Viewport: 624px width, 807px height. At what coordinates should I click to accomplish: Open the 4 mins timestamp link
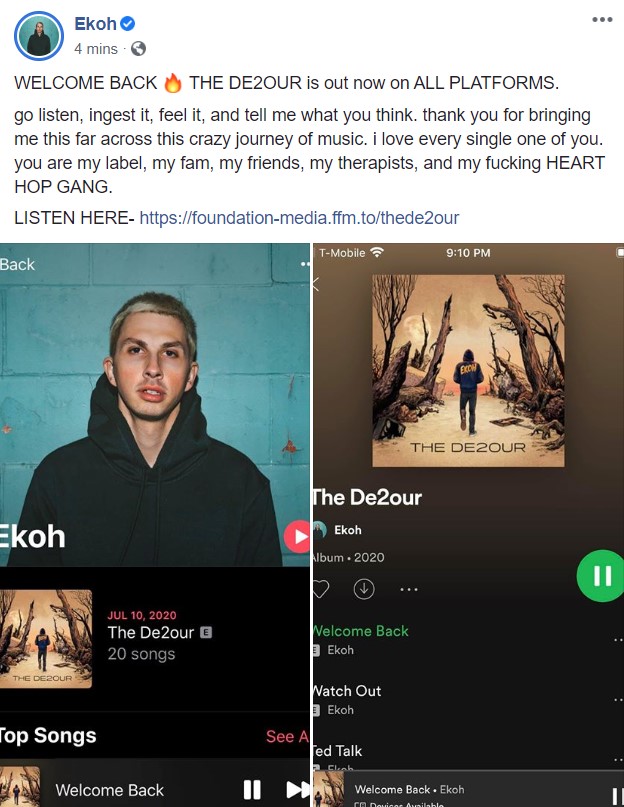tap(96, 49)
